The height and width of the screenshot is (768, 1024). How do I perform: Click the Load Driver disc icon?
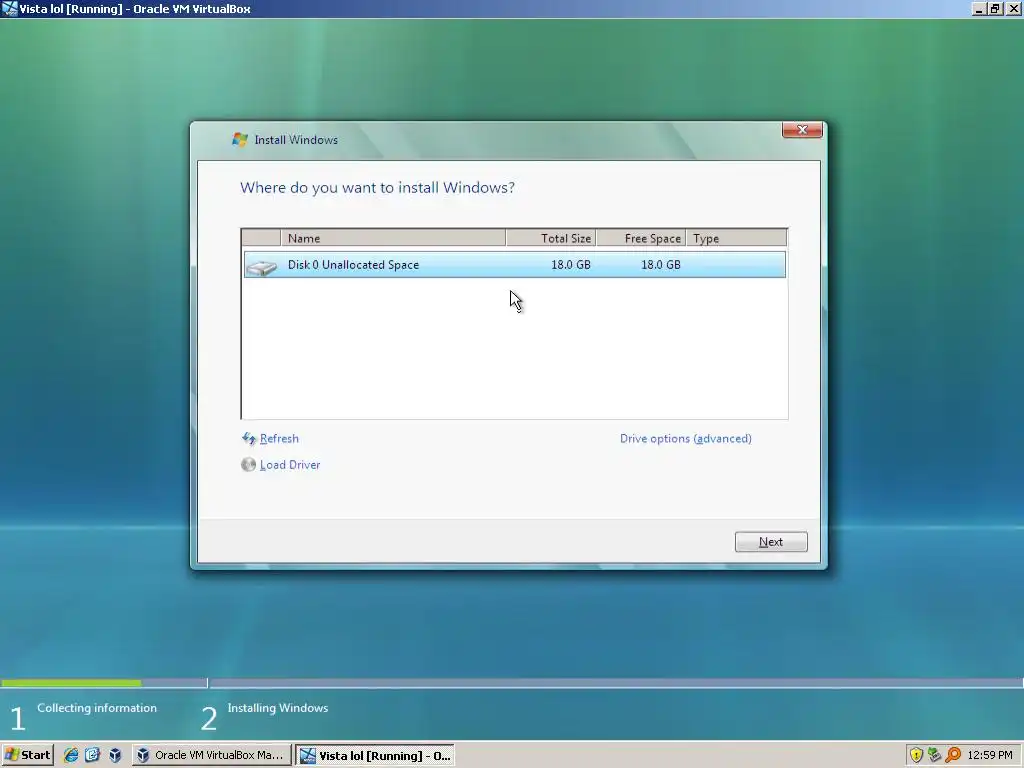point(248,464)
